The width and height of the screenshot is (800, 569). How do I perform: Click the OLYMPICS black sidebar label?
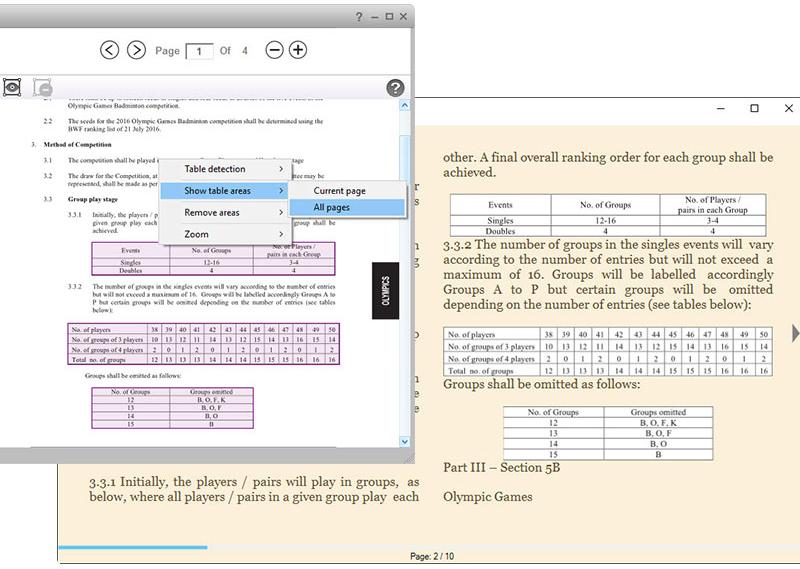click(x=385, y=291)
